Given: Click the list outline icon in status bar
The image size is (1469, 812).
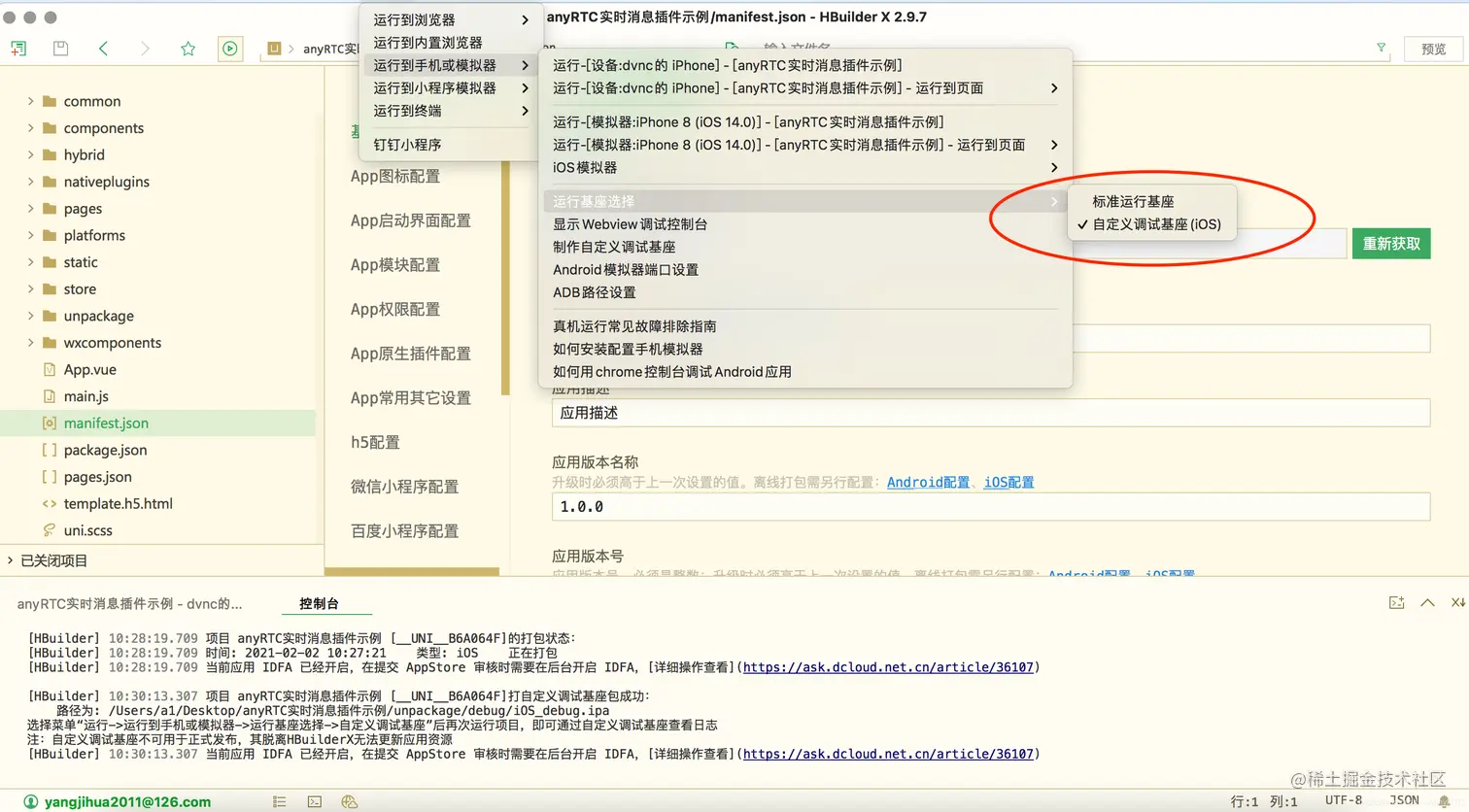Looking at the screenshot, I should click(x=279, y=801).
